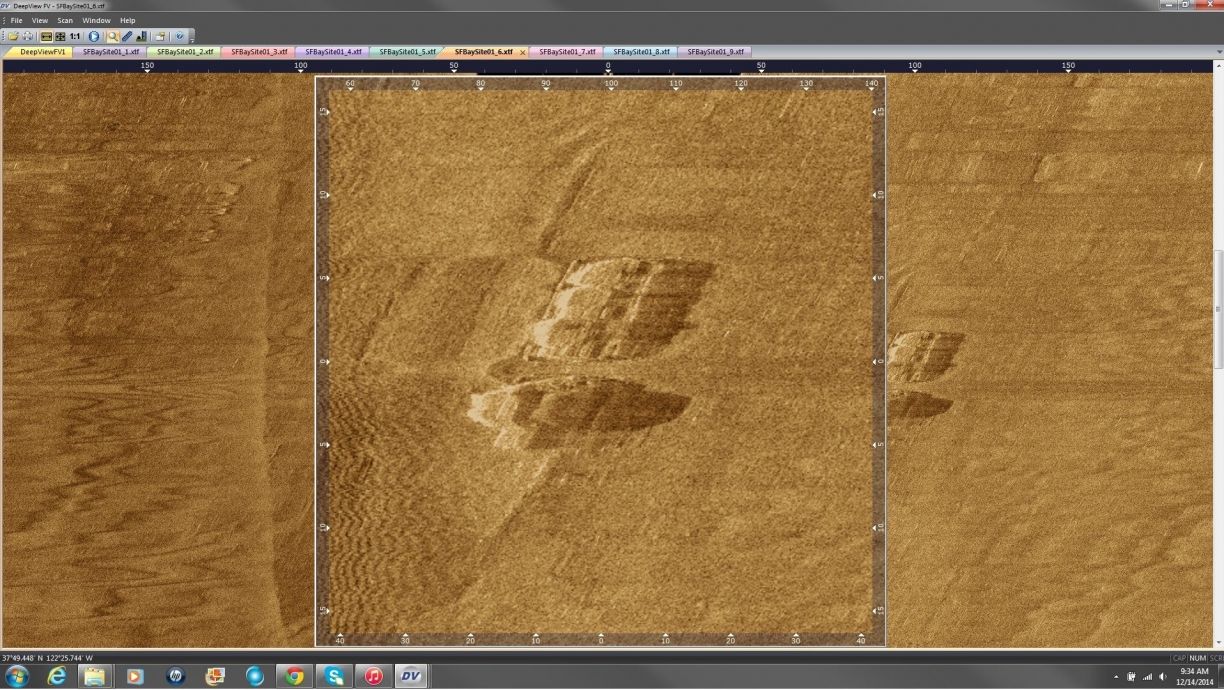Click the properties window toolbar icon

tap(160, 36)
